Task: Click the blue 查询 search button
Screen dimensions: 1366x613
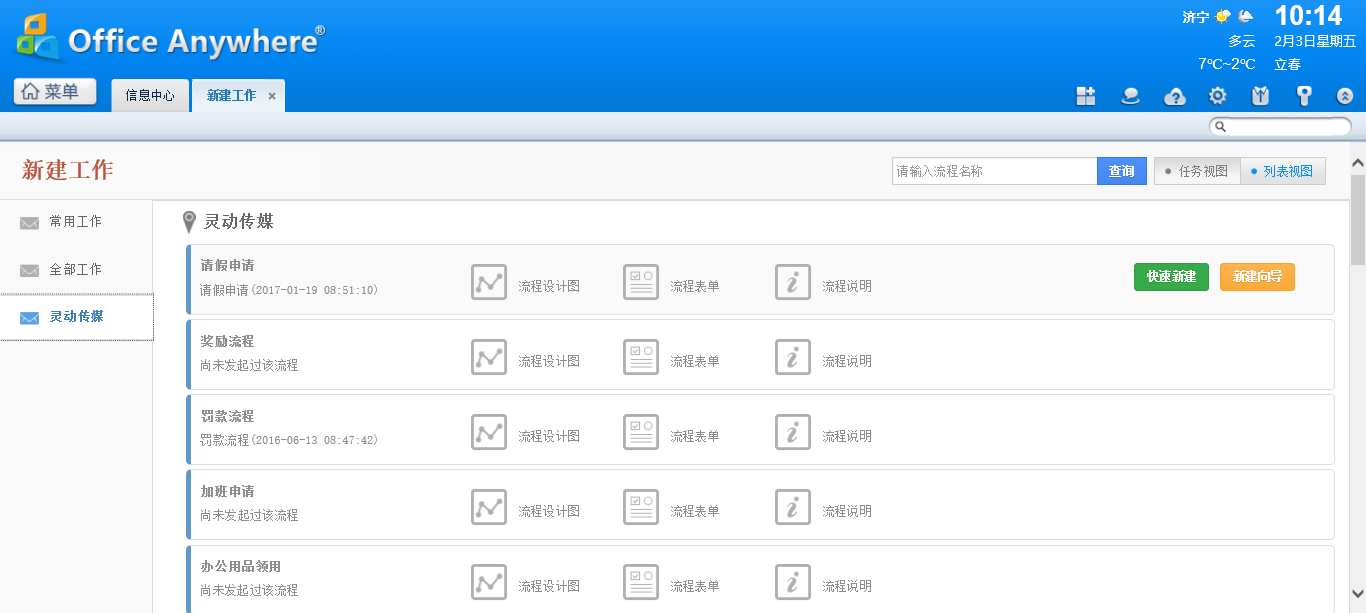Action: [x=1121, y=171]
